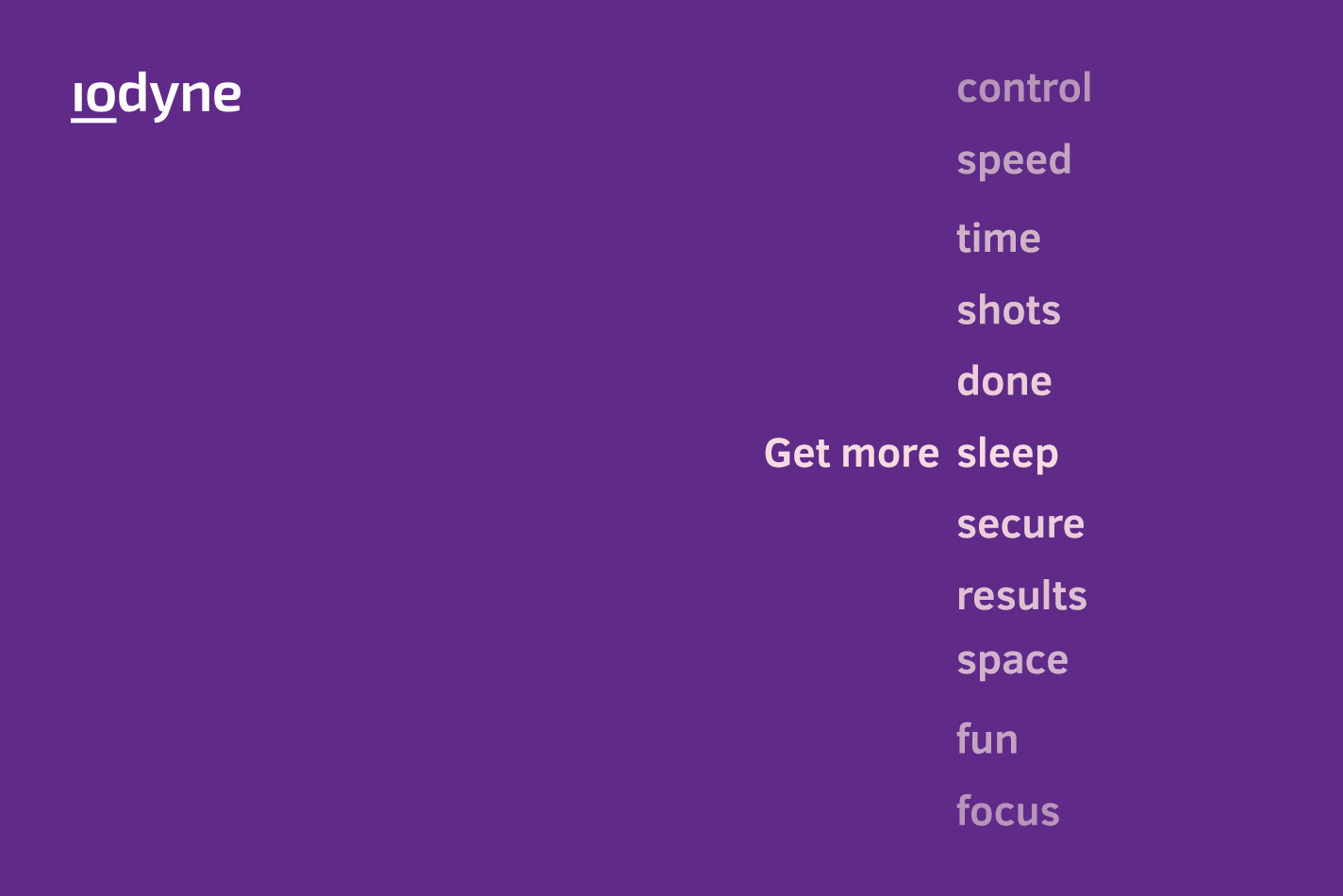1343x896 pixels.
Task: Pick the word 'shots'
Action: point(1009,309)
